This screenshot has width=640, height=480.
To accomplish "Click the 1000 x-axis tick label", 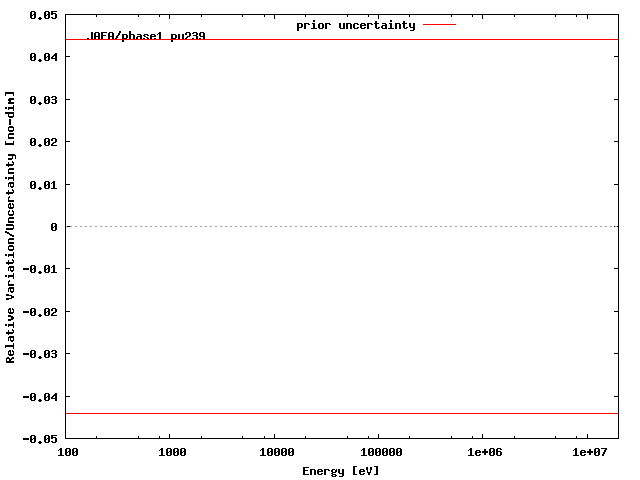I will 172,453.
